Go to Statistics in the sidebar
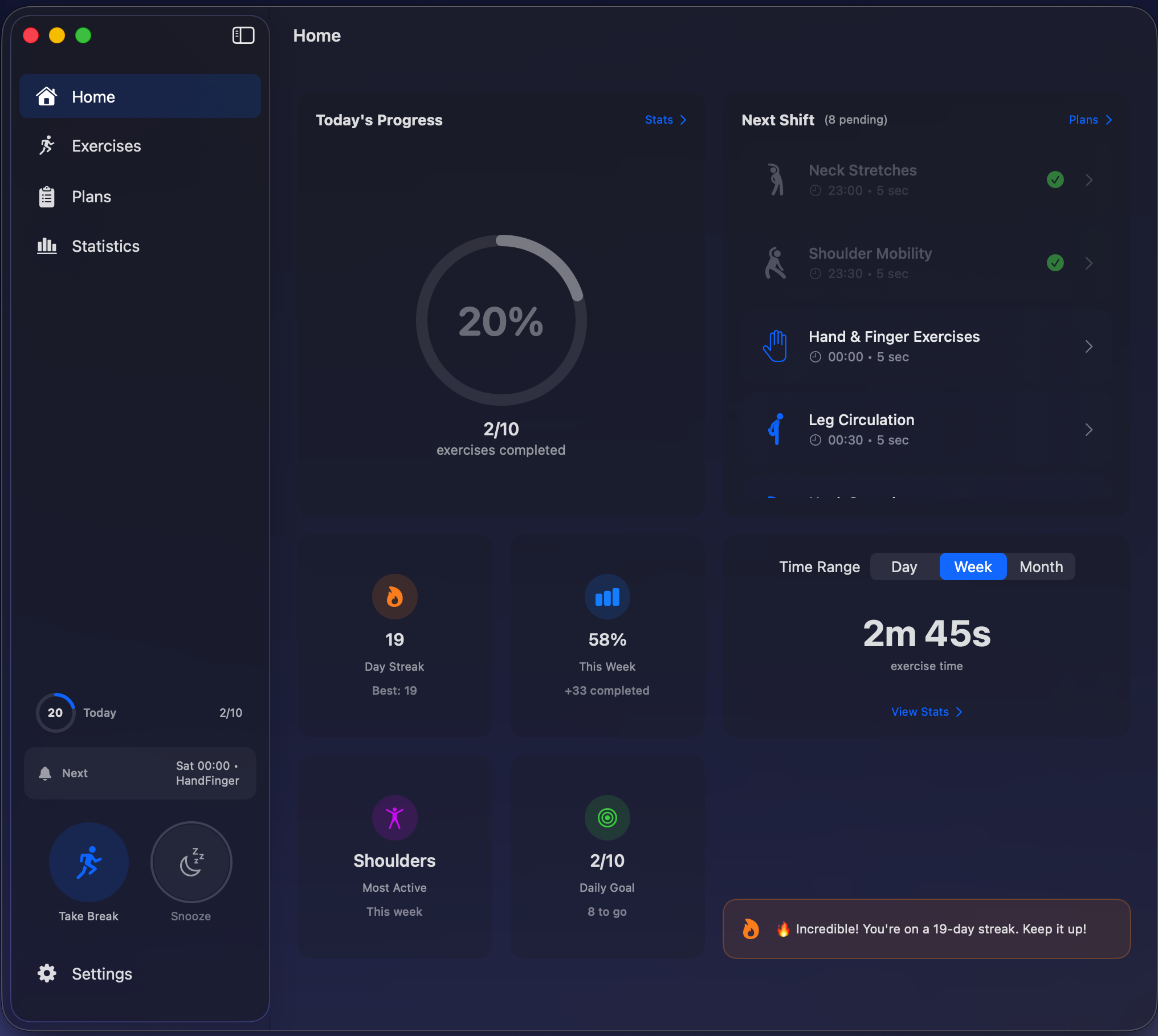The height and width of the screenshot is (1036, 1158). [x=105, y=246]
